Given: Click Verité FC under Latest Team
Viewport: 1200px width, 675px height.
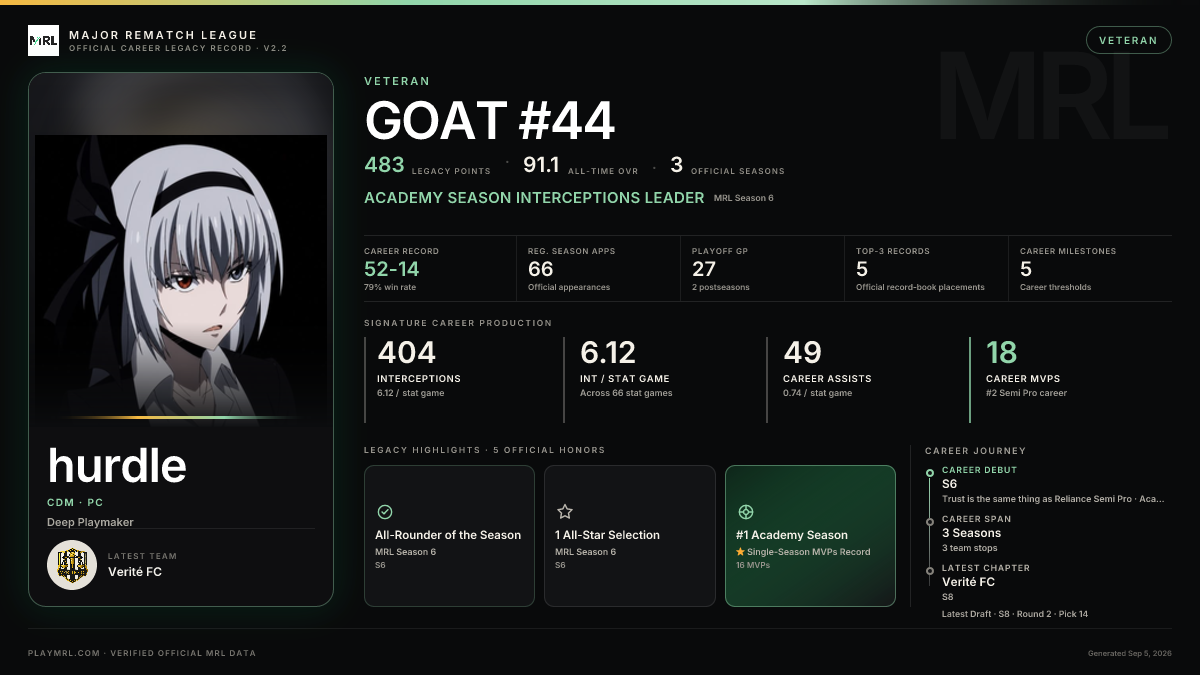Looking at the screenshot, I should (135, 572).
